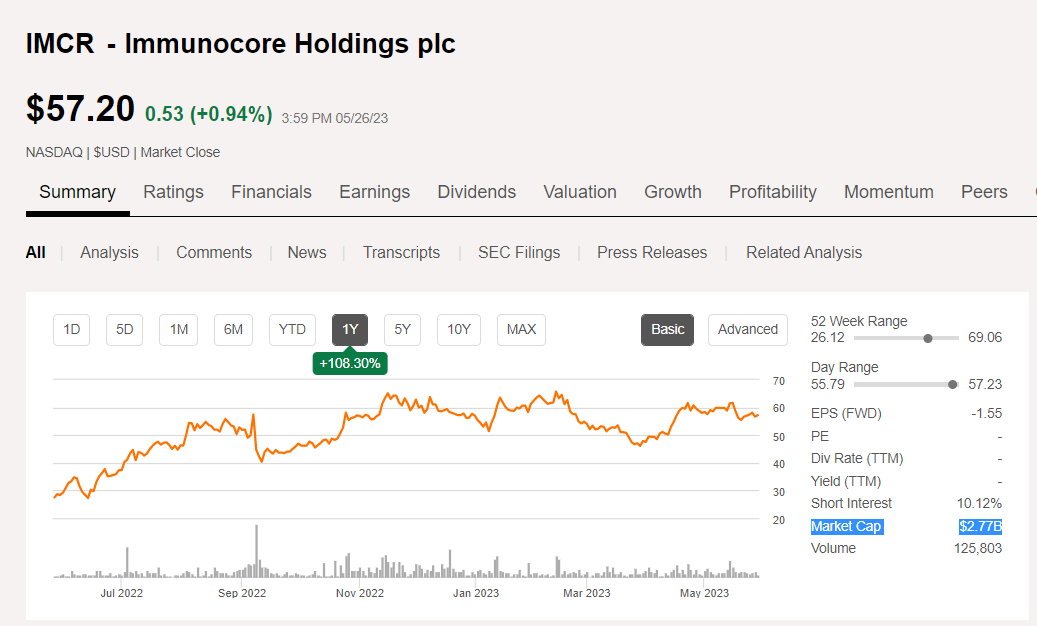View Press Releases

652,253
